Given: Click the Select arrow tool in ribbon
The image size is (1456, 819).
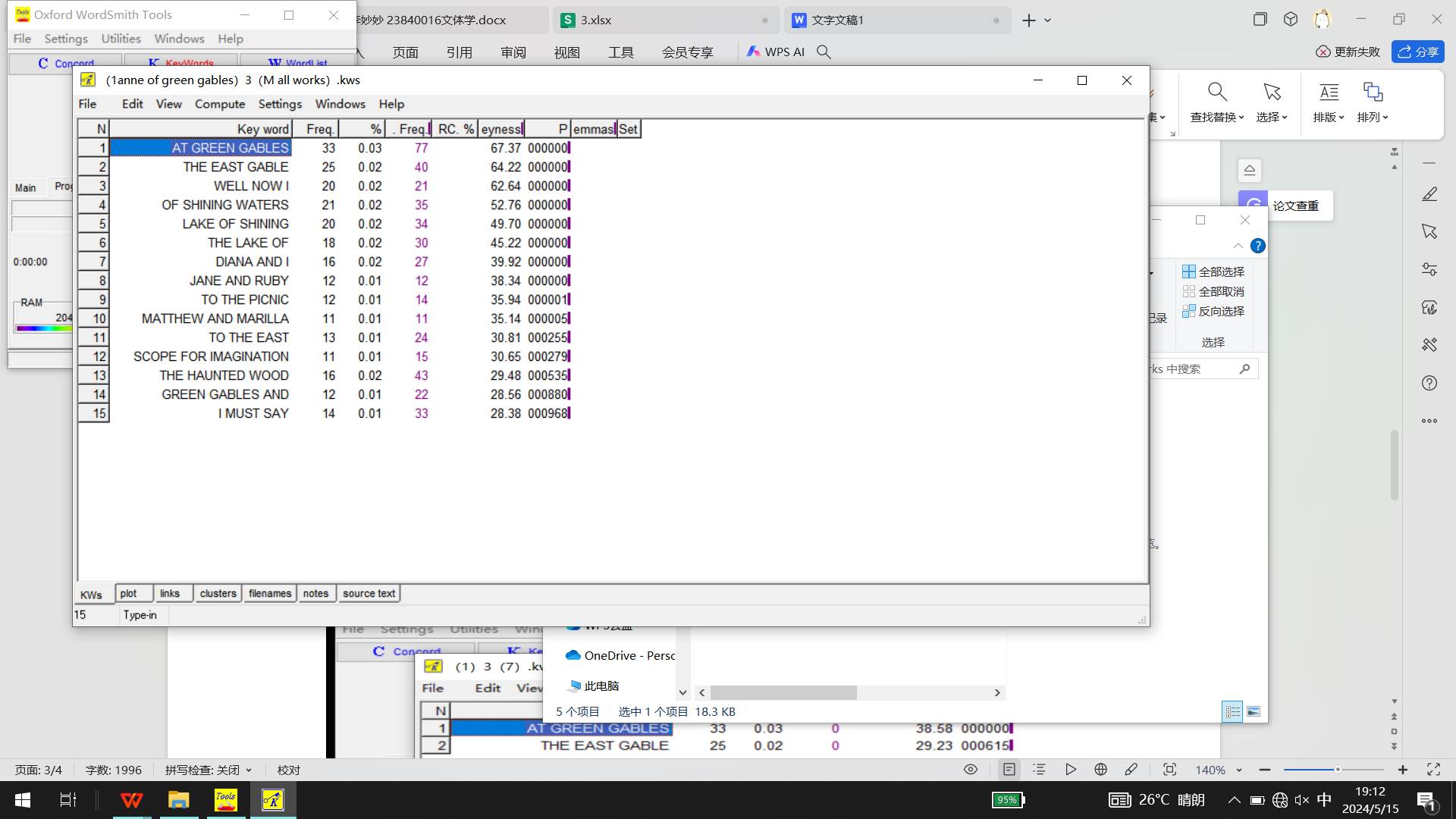Looking at the screenshot, I should pyautogui.click(x=1272, y=93).
